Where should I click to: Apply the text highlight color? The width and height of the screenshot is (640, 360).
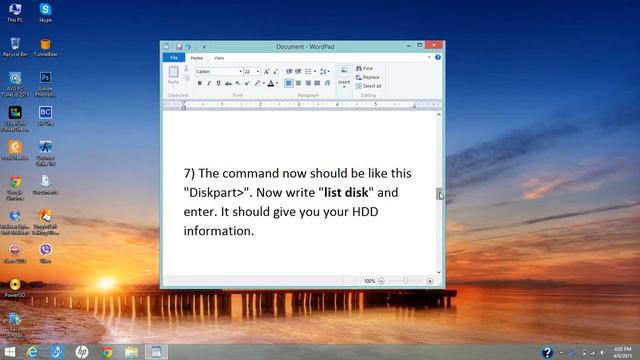(257, 83)
